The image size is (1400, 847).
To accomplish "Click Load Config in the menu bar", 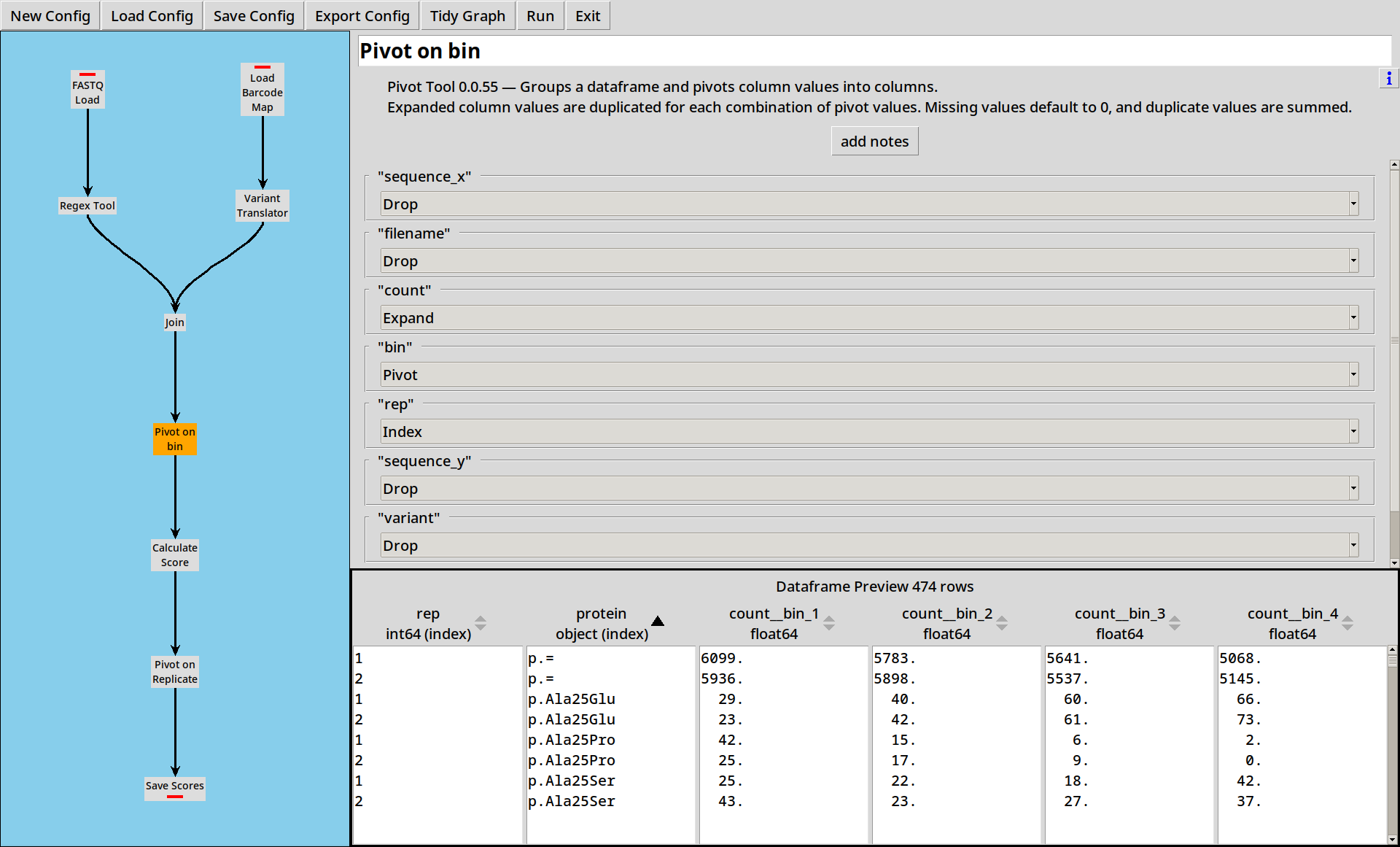I will 152,16.
